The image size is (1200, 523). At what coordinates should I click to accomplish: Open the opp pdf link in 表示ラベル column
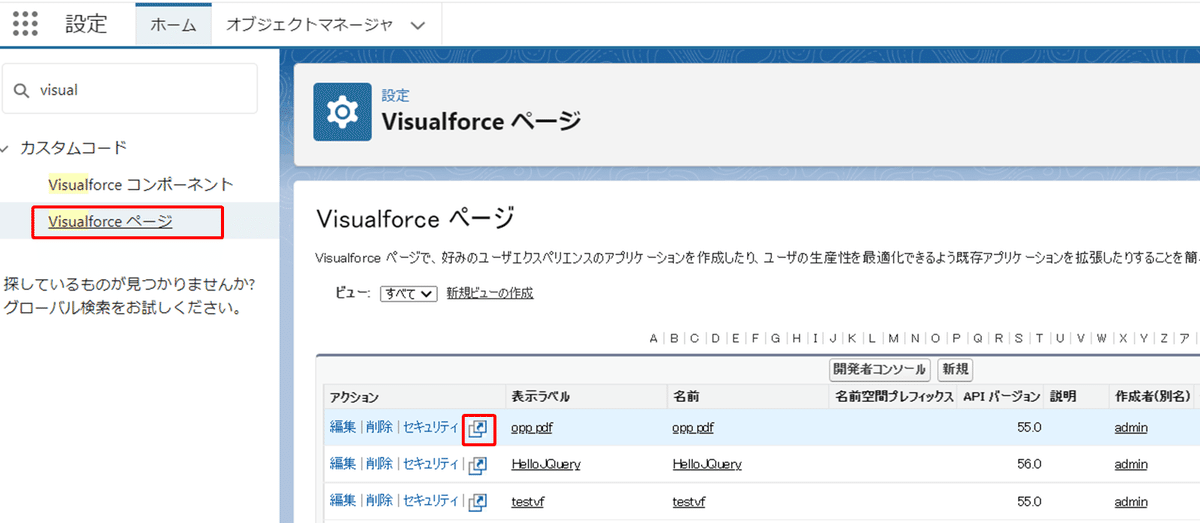click(x=532, y=428)
